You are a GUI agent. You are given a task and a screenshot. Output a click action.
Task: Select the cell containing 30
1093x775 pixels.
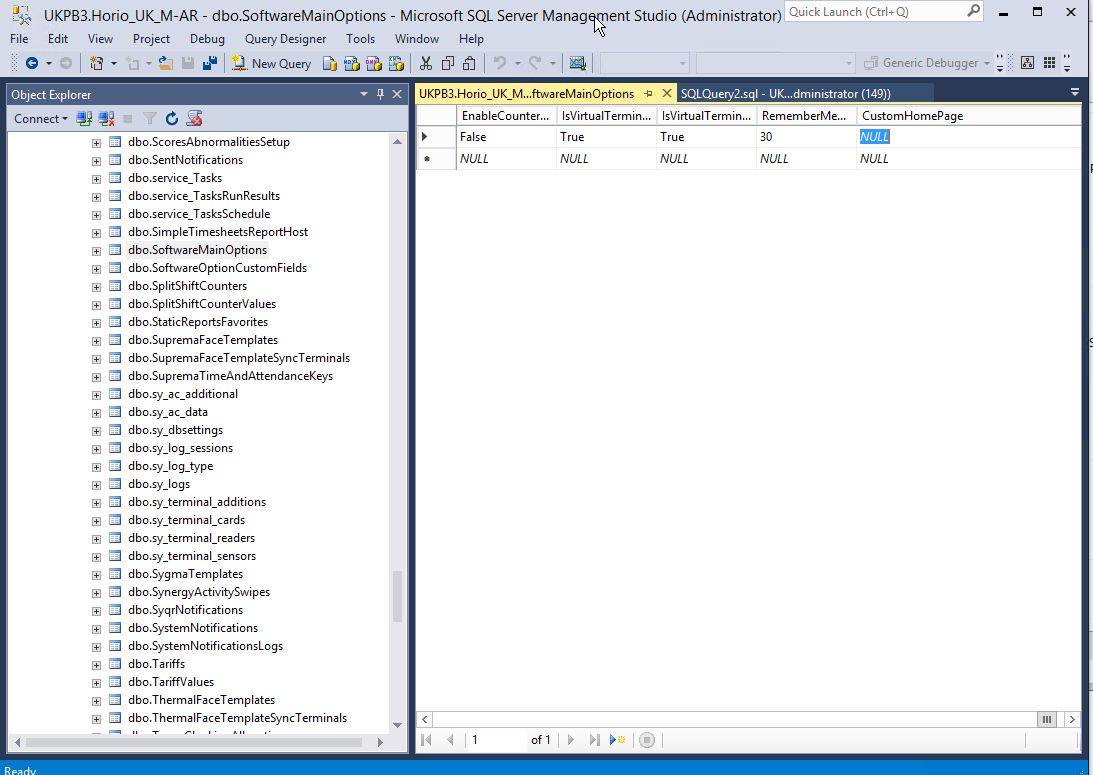click(807, 137)
